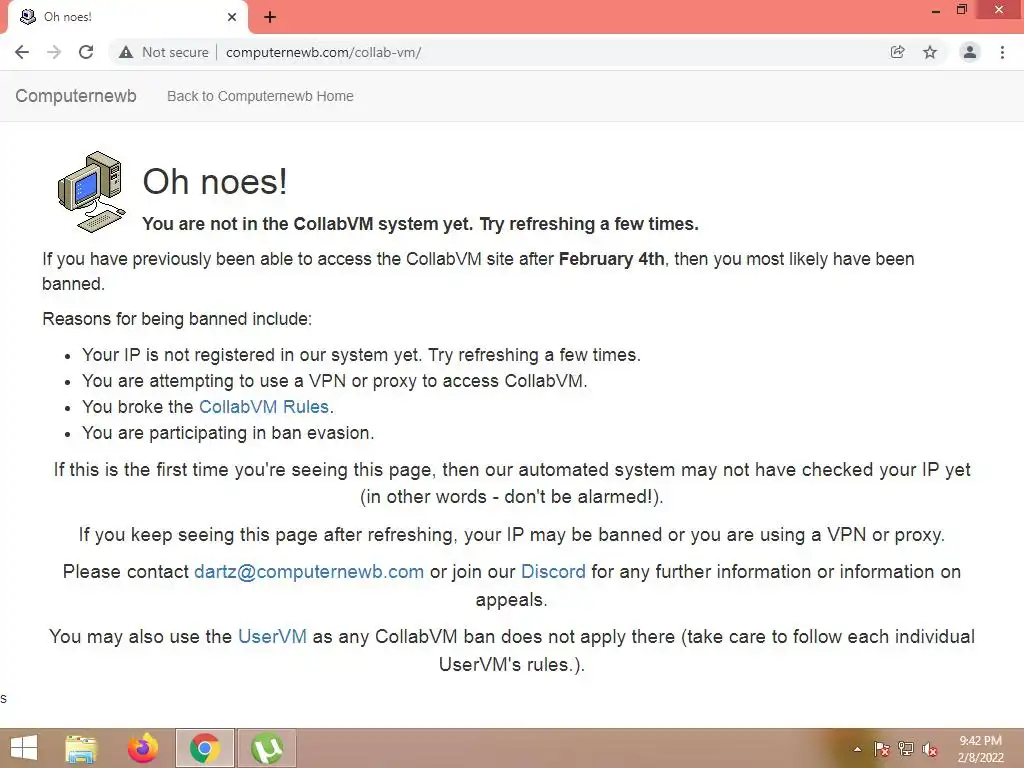Go Back to Computernewb Home
The image size is (1024, 768).
[260, 96]
